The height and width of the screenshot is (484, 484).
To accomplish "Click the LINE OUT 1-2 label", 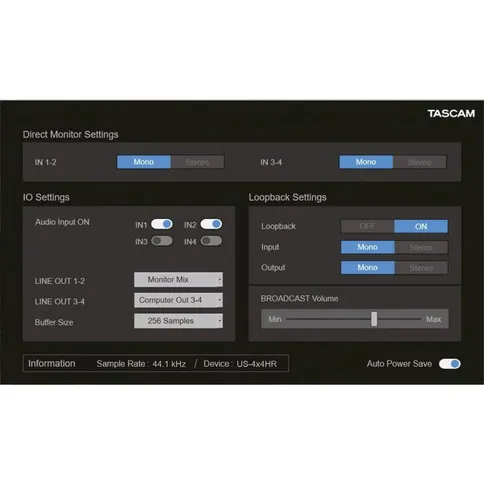I will point(60,281).
